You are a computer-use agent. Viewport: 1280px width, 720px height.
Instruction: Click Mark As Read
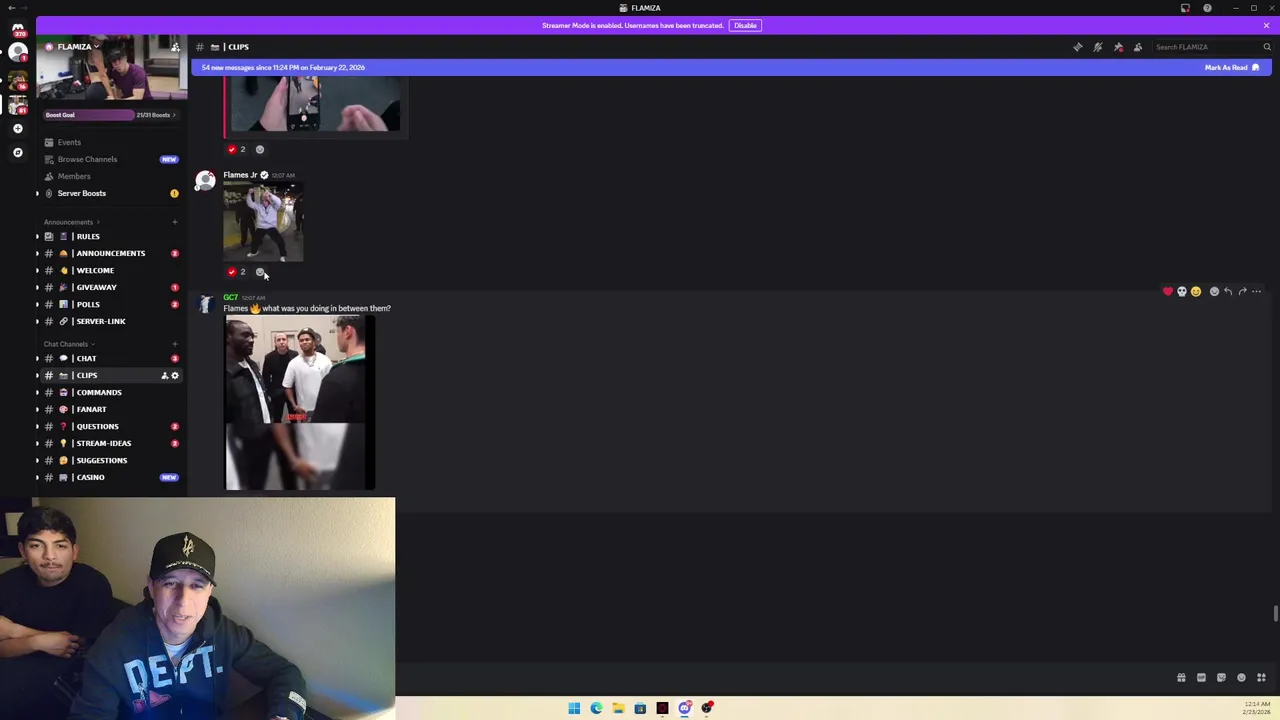(1231, 67)
